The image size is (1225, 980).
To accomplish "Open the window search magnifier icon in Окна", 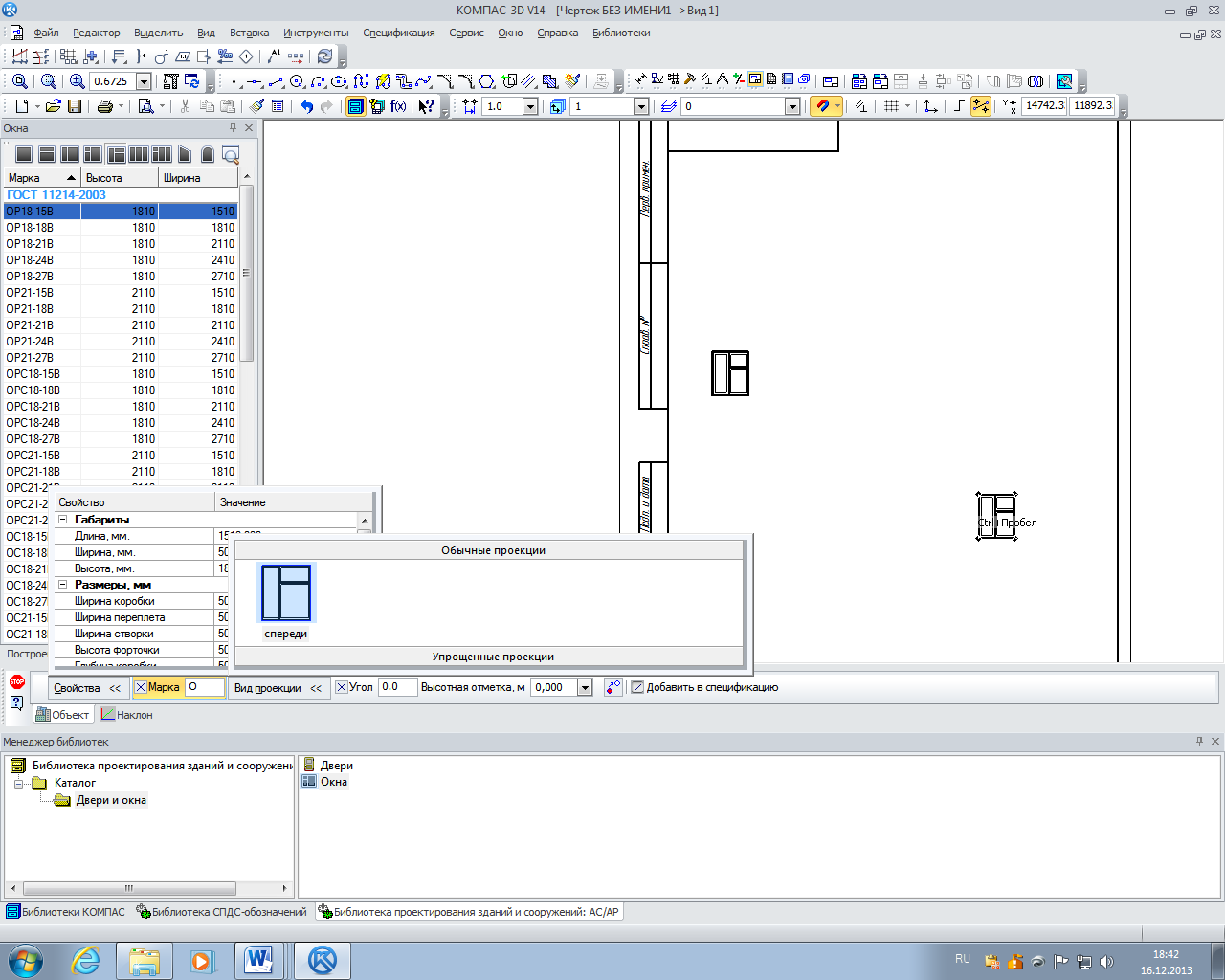I will click(230, 154).
